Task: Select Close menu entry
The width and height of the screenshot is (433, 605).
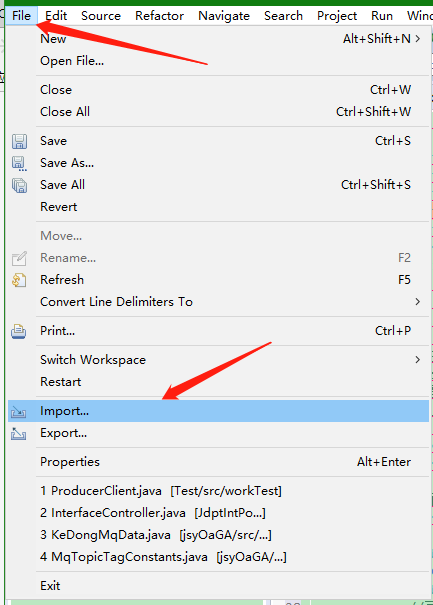Action: 218,90
